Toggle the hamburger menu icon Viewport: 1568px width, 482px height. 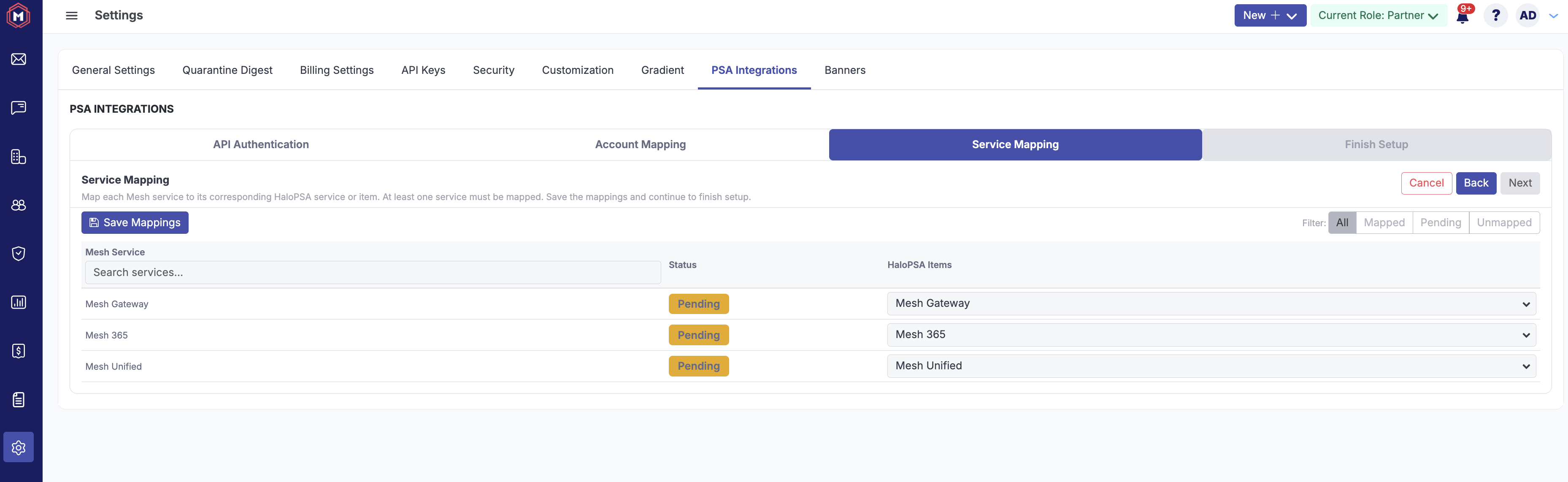pyautogui.click(x=72, y=15)
